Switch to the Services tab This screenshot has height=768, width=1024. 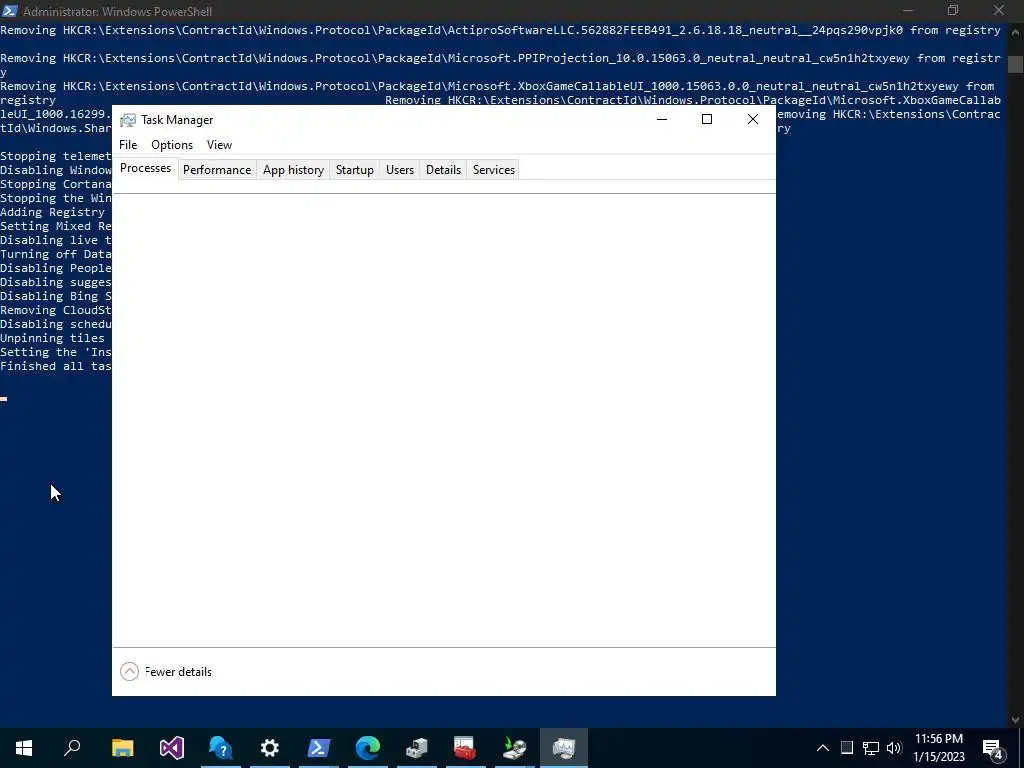point(494,170)
